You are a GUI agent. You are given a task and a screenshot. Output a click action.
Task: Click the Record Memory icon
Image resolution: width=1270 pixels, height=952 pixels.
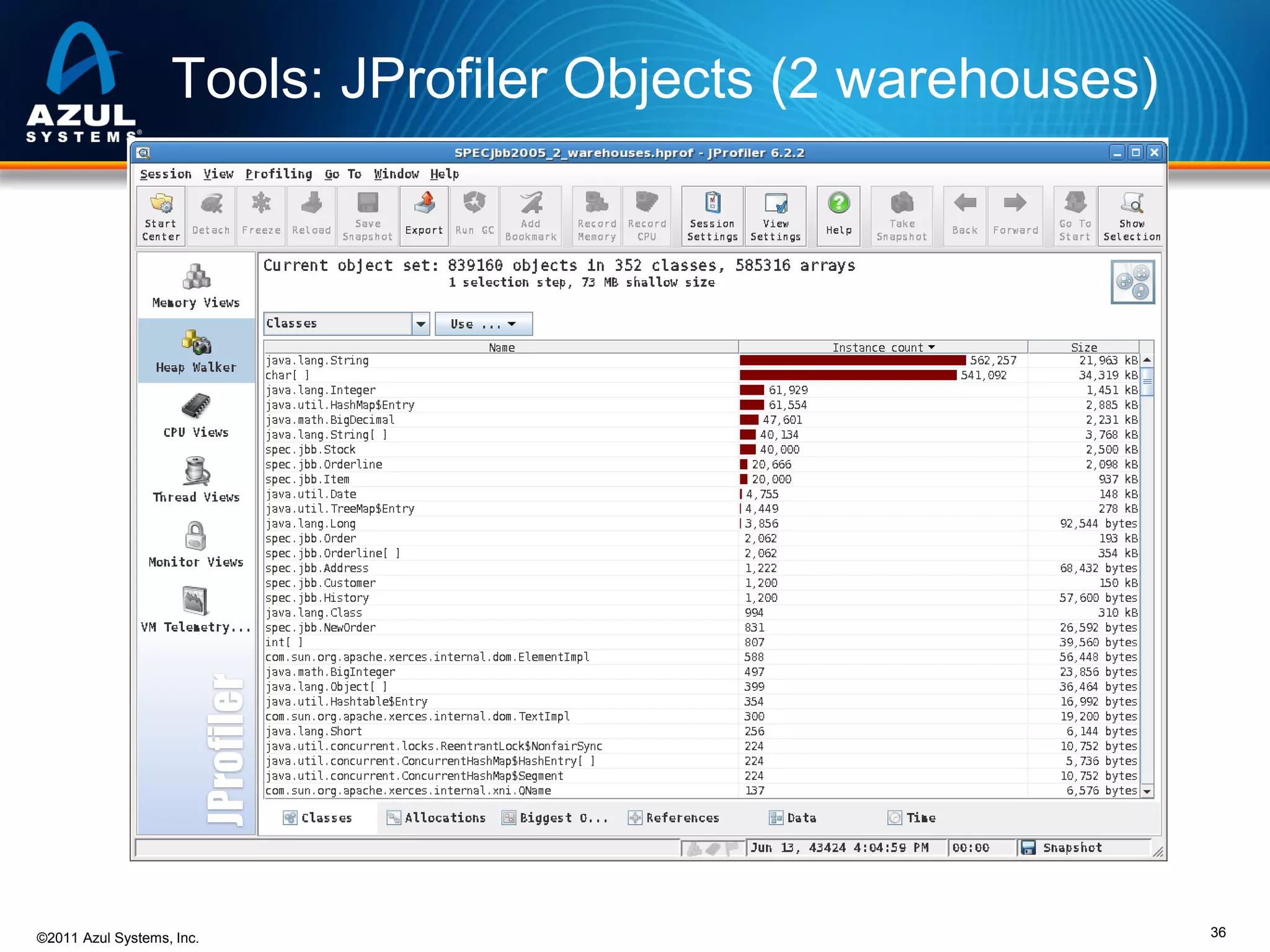[597, 216]
